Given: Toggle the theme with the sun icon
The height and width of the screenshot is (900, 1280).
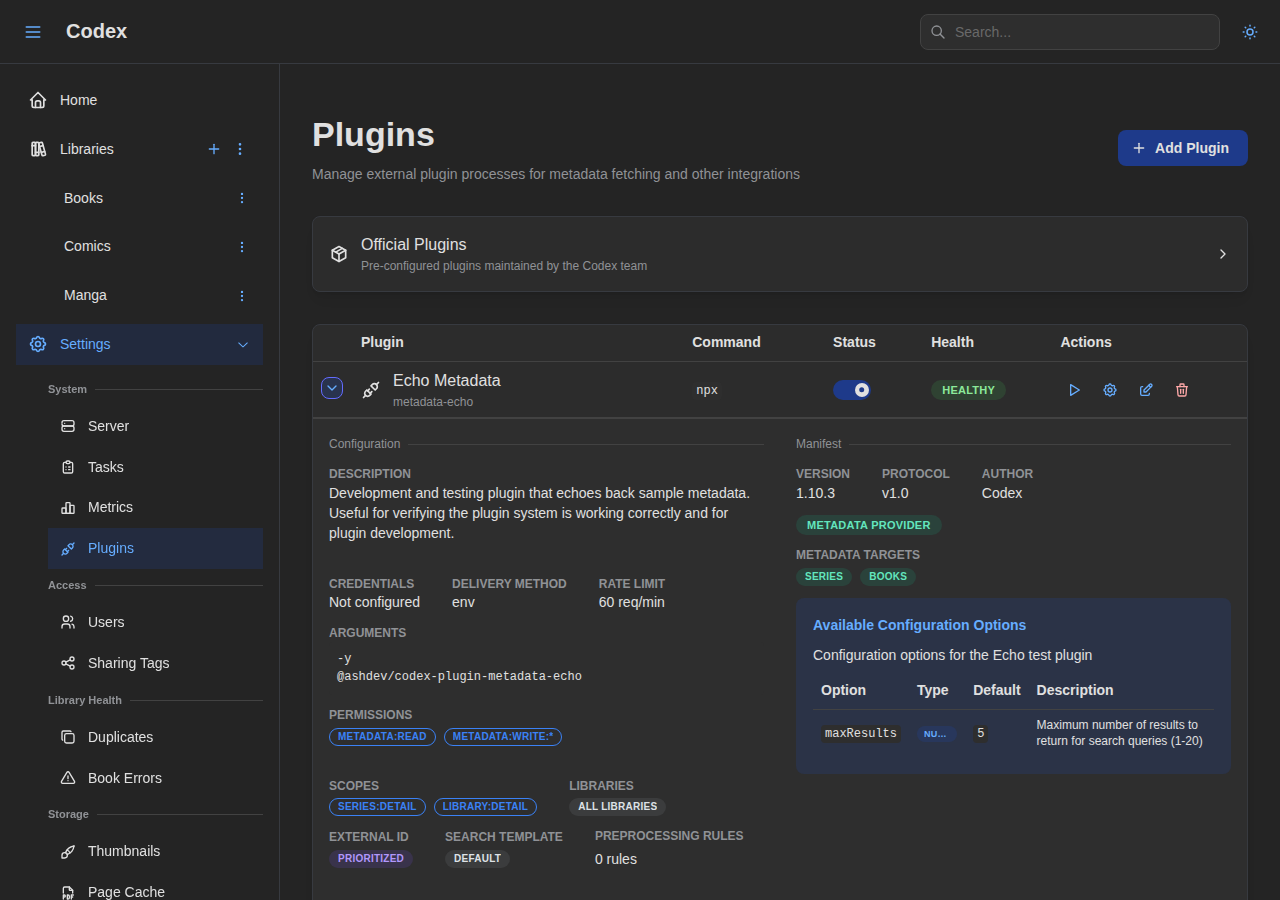Looking at the screenshot, I should click(x=1249, y=32).
